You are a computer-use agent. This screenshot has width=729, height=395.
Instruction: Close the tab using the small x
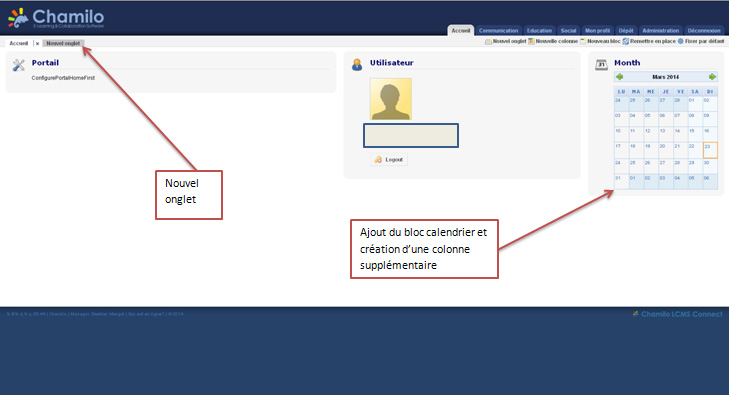(x=38, y=44)
